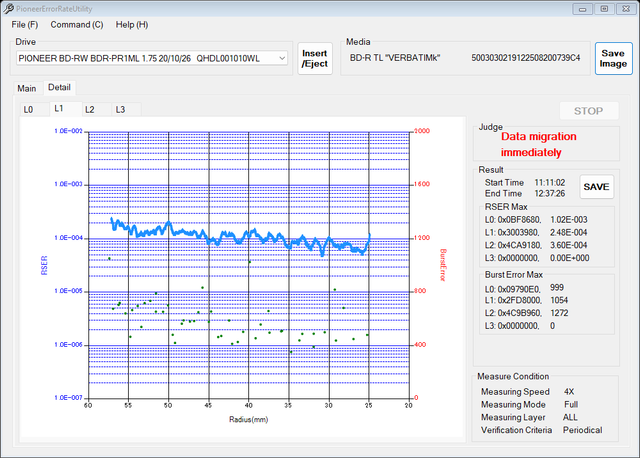Expand the Drive selection dropdown arrow
The image size is (640, 458).
point(282,58)
